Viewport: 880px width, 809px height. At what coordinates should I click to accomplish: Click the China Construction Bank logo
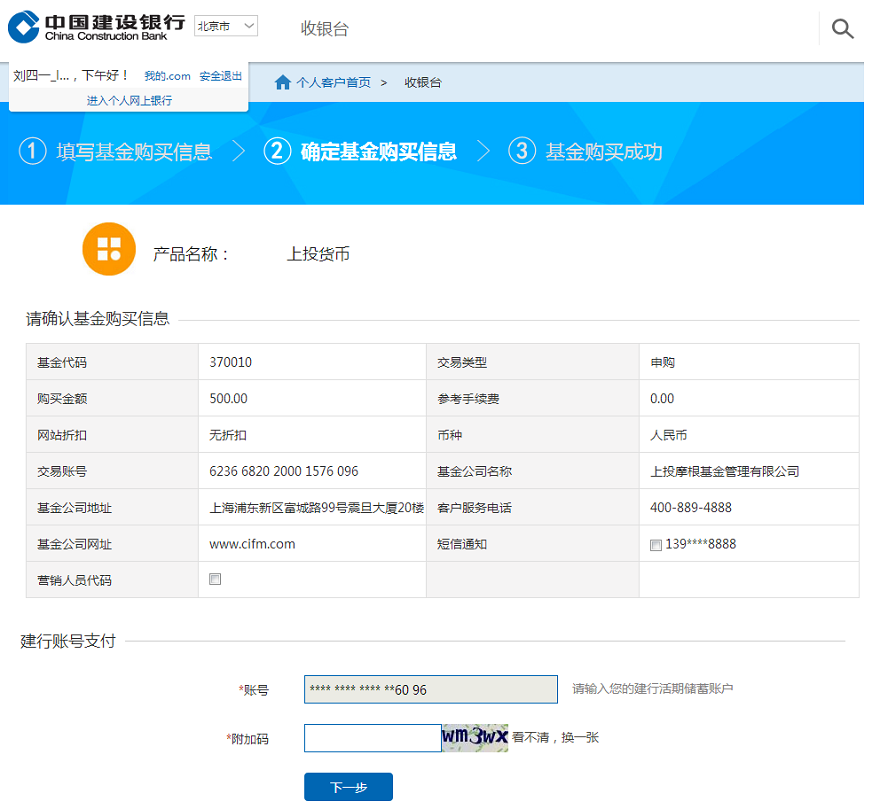click(96, 27)
